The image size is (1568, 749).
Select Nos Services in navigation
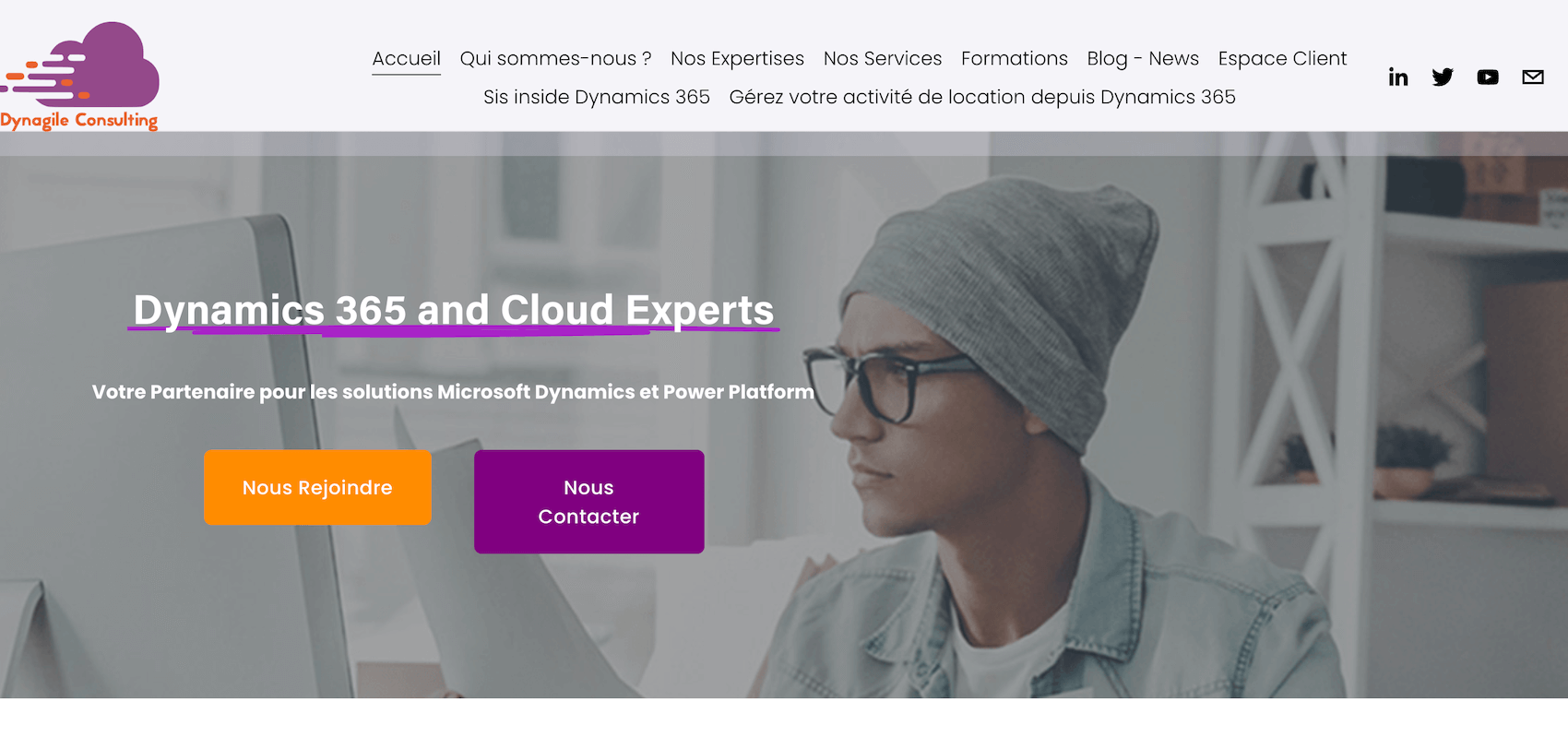(883, 59)
